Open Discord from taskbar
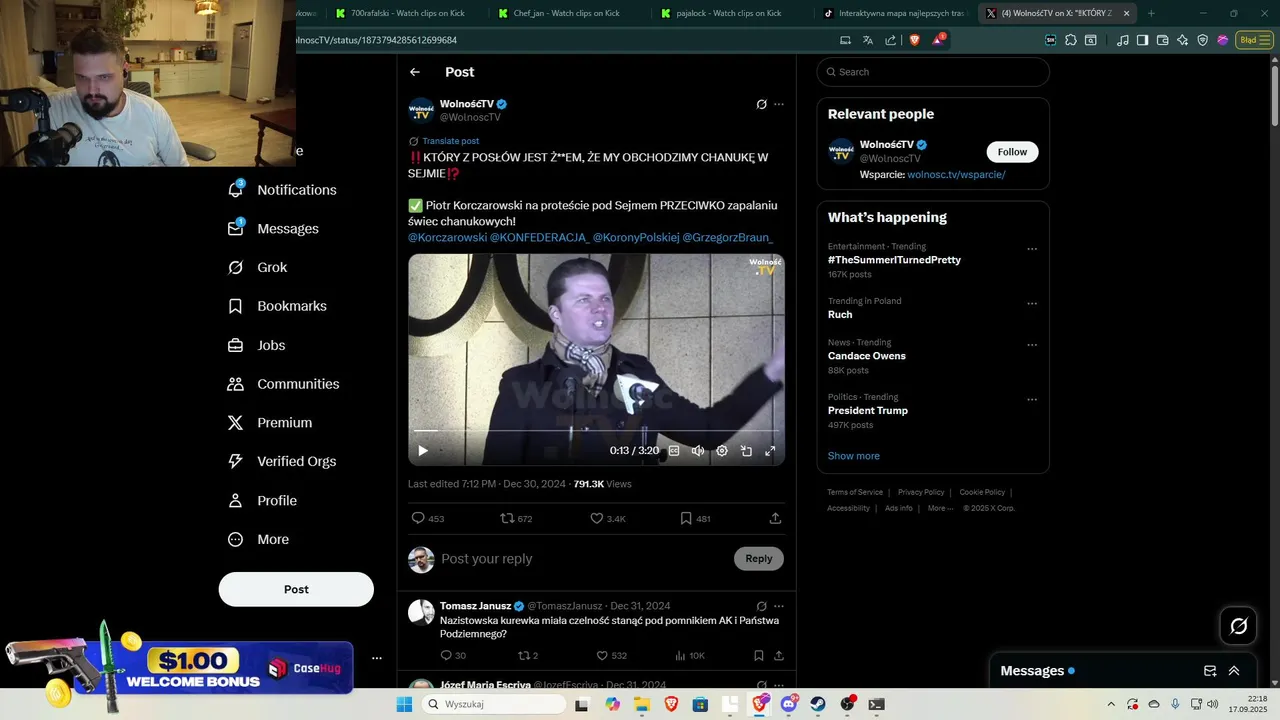Screen dimensions: 1280x720 click(x=789, y=704)
